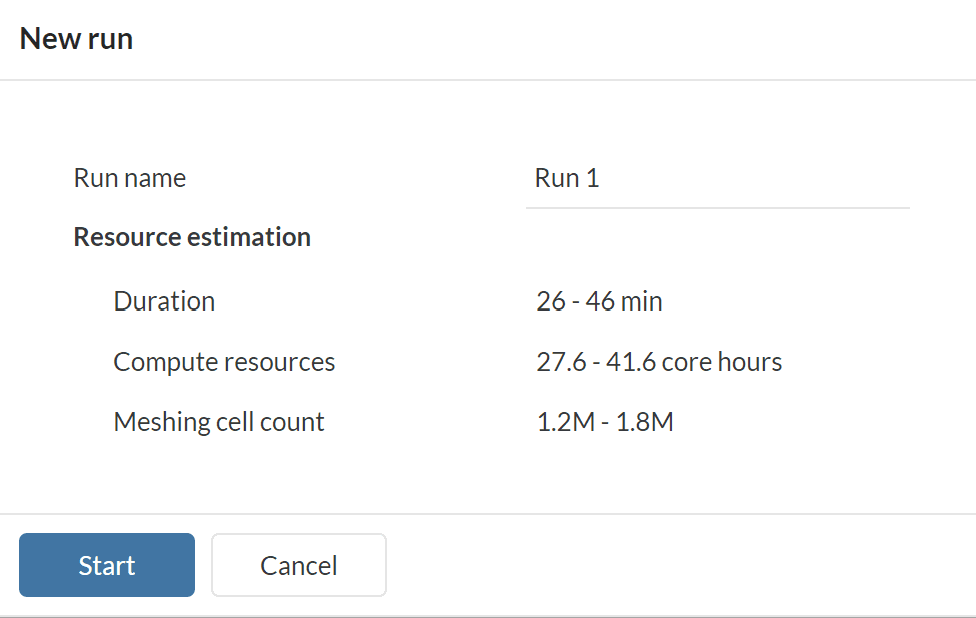
Task: Click the 'New run' dialog title
Action: [76, 39]
